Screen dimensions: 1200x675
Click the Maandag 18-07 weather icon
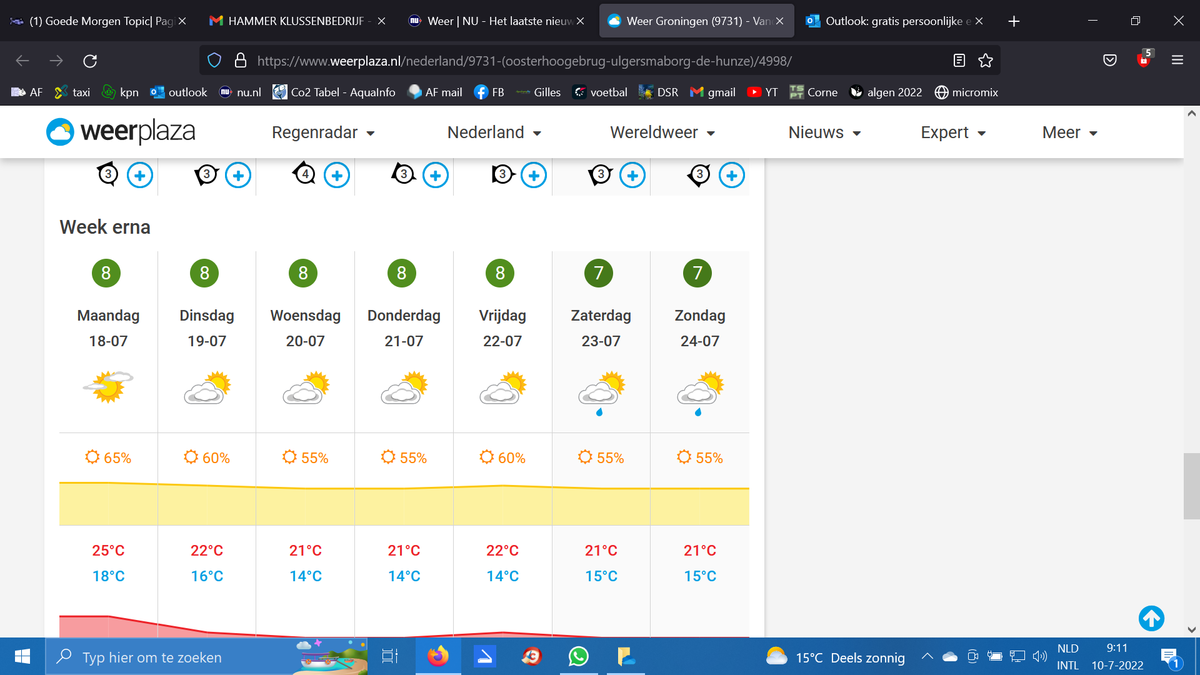pos(108,387)
